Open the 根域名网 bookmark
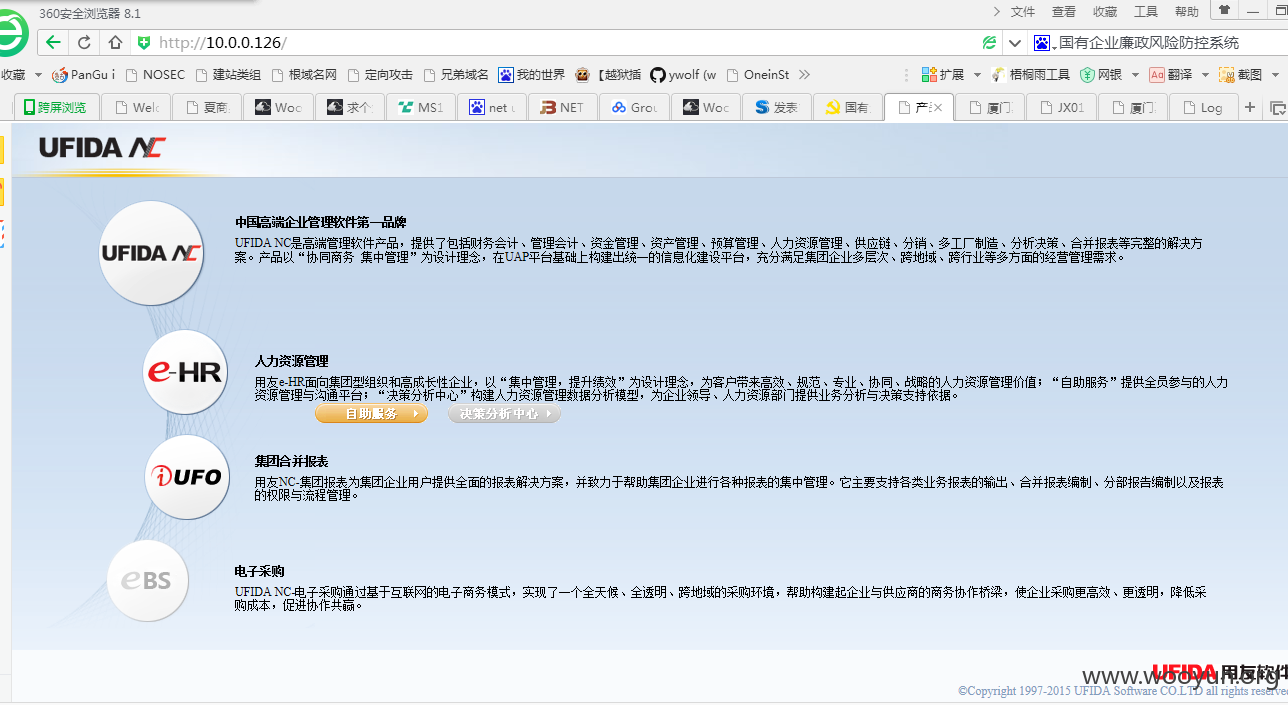Screen dimensions: 1288x705 point(304,75)
